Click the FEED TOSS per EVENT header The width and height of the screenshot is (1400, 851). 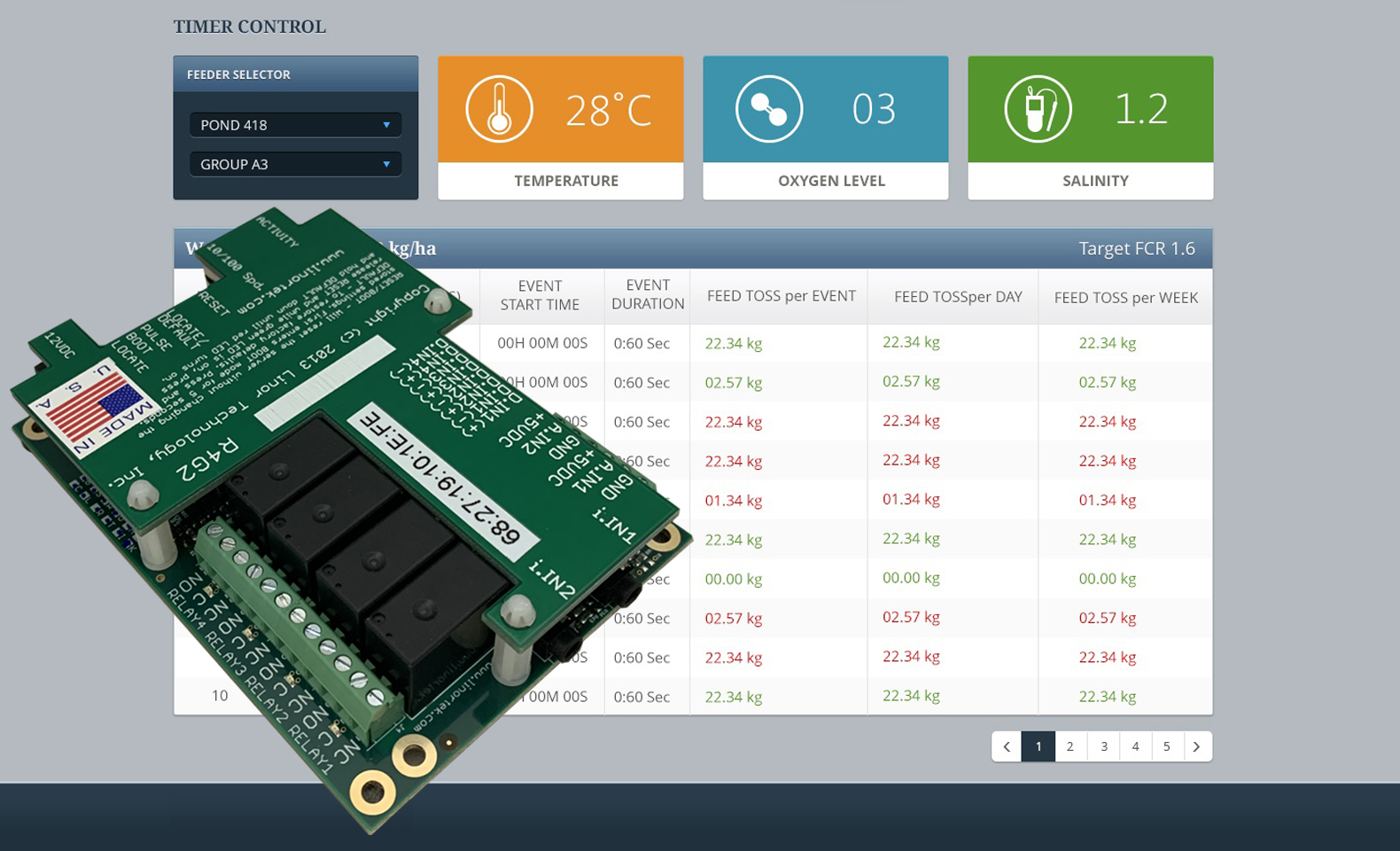[782, 296]
